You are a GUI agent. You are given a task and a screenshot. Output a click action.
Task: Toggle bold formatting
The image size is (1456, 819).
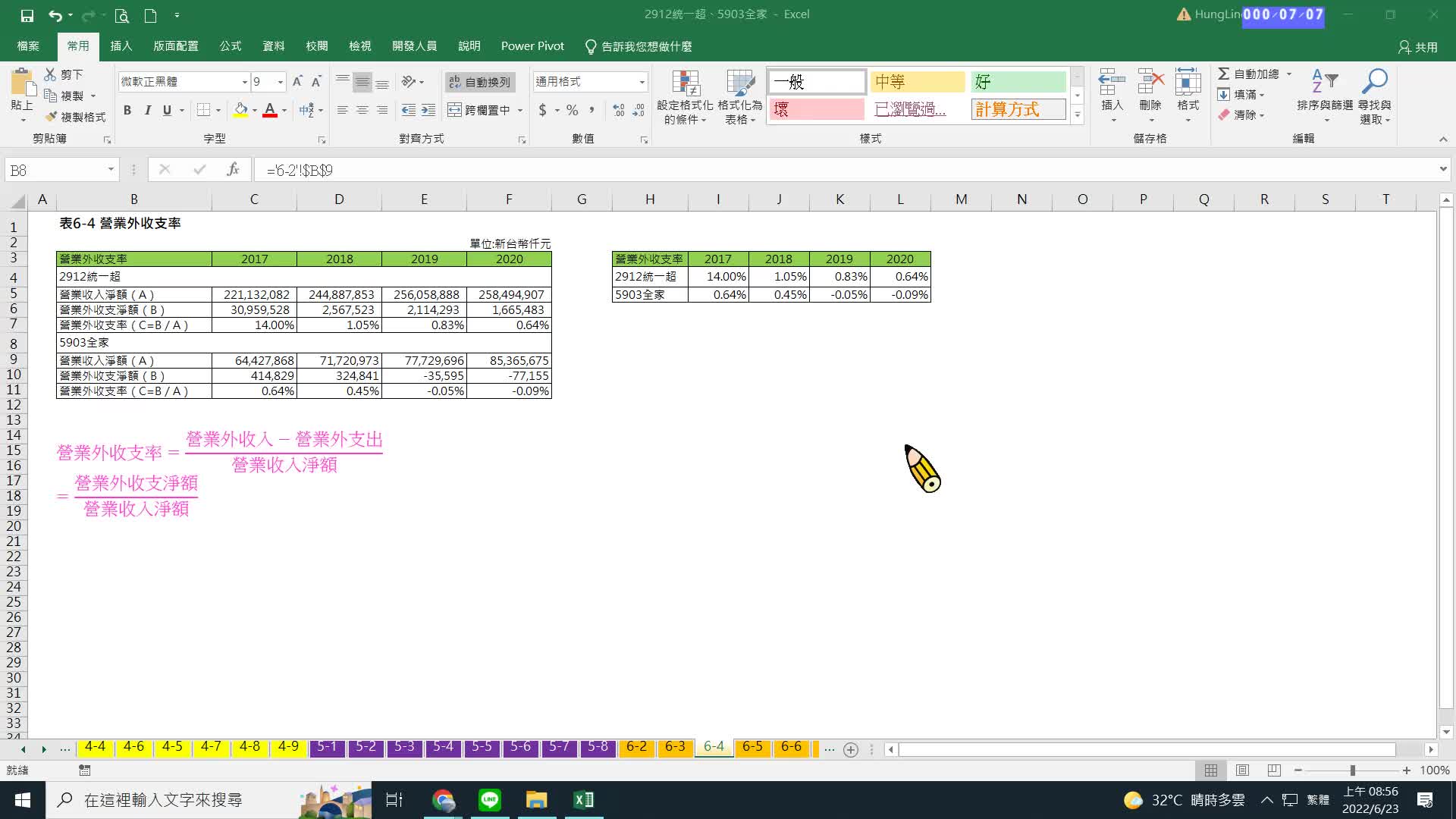[x=127, y=110]
